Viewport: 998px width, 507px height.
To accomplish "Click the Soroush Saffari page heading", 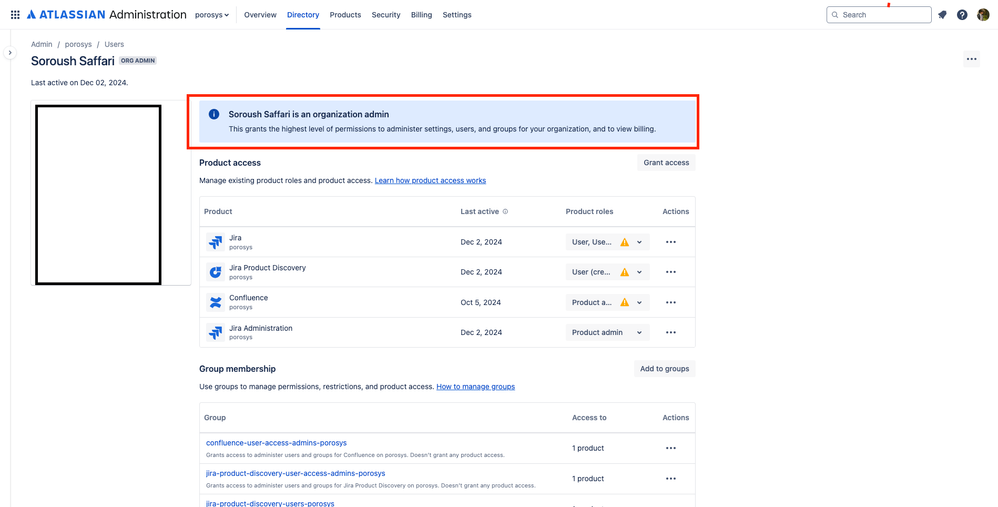I will point(73,61).
